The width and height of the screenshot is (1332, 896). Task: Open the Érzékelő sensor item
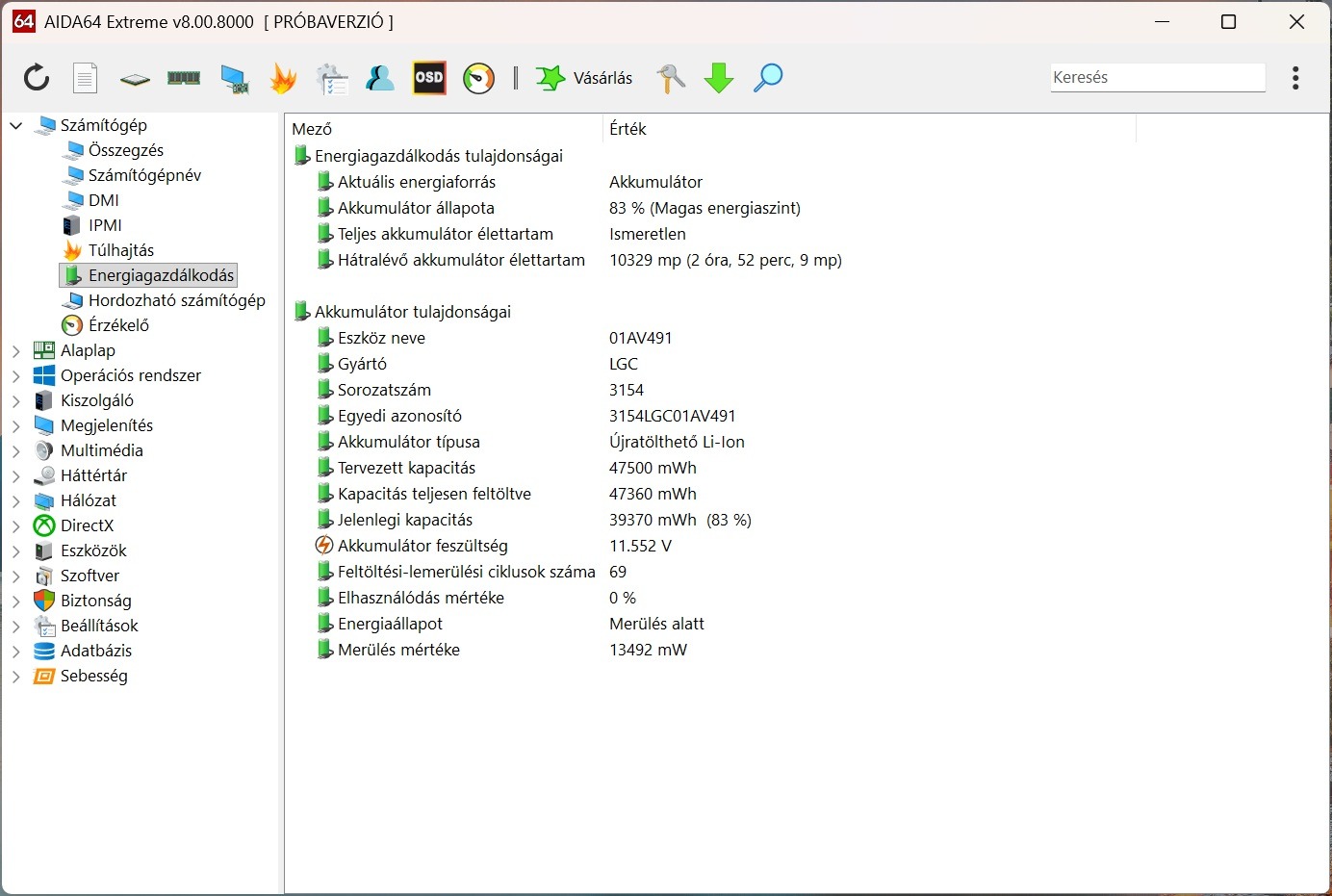click(118, 325)
